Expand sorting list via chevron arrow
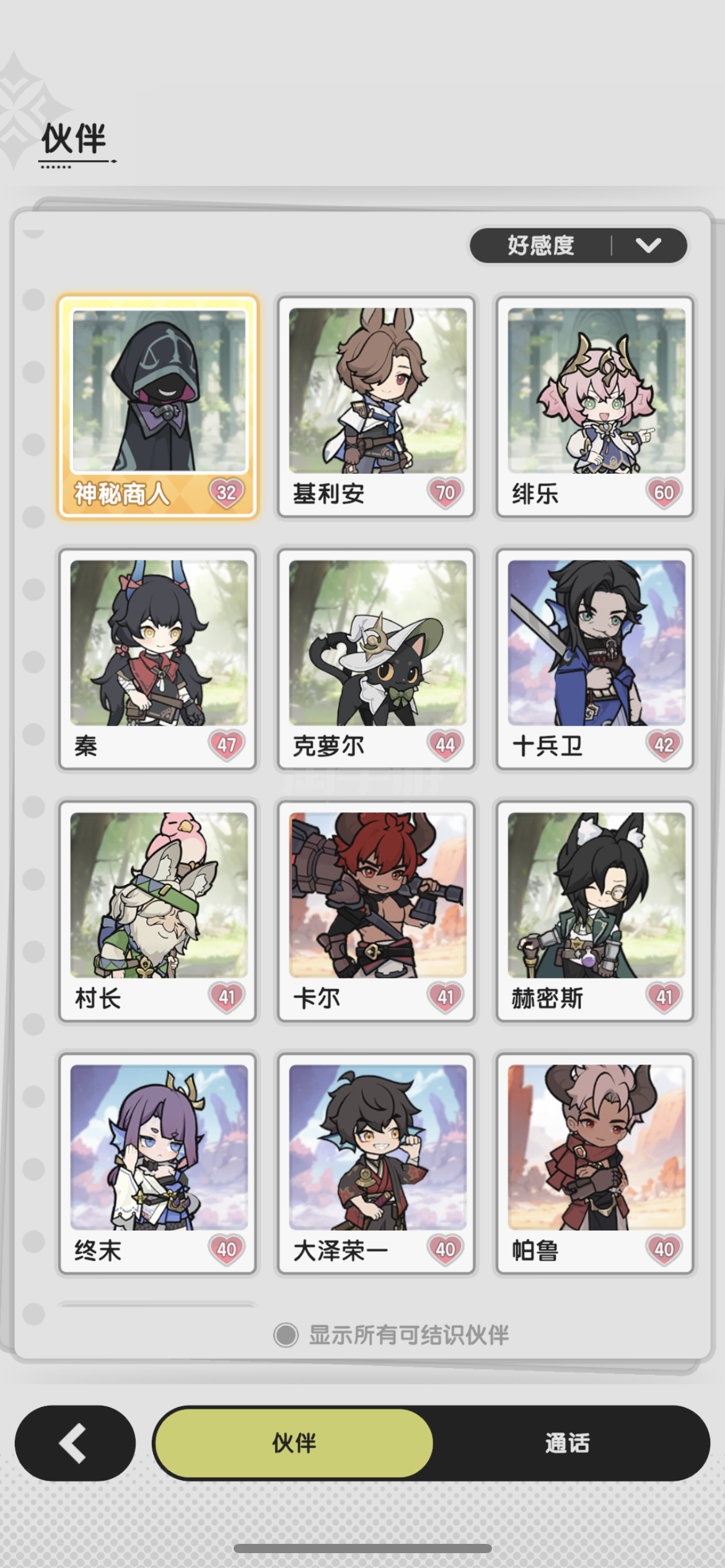The height and width of the screenshot is (1568, 725). pos(648,246)
